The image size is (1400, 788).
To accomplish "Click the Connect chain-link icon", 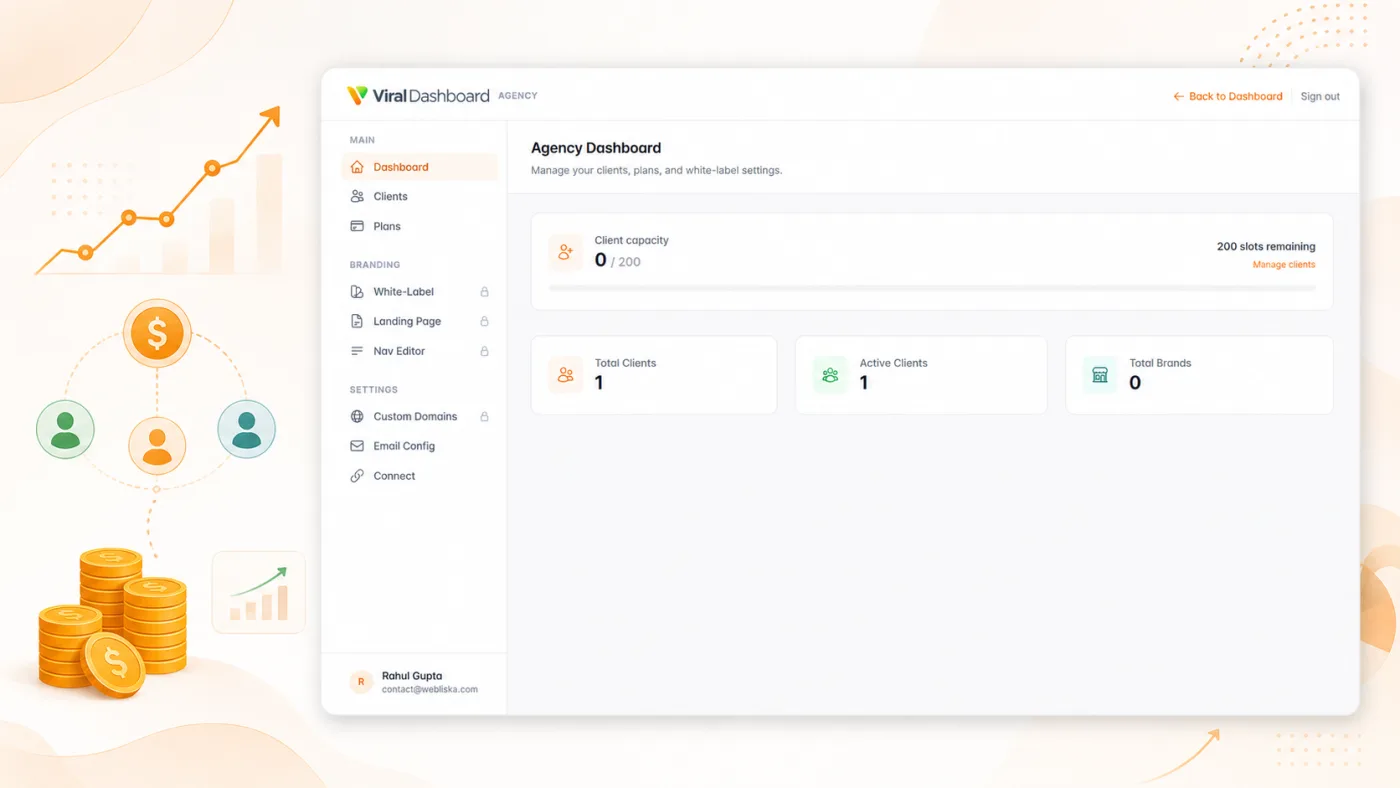I will tap(357, 476).
